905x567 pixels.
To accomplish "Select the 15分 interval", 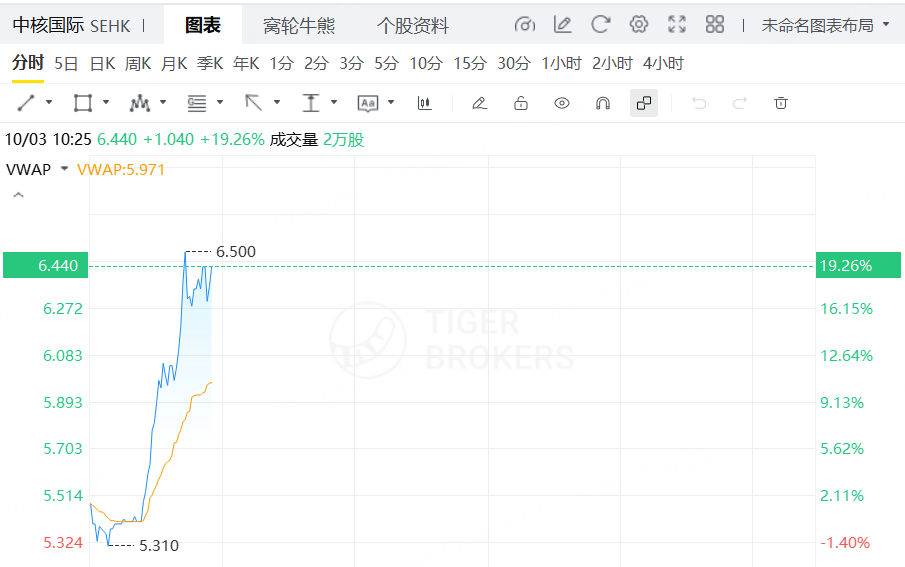I will tap(470, 63).
